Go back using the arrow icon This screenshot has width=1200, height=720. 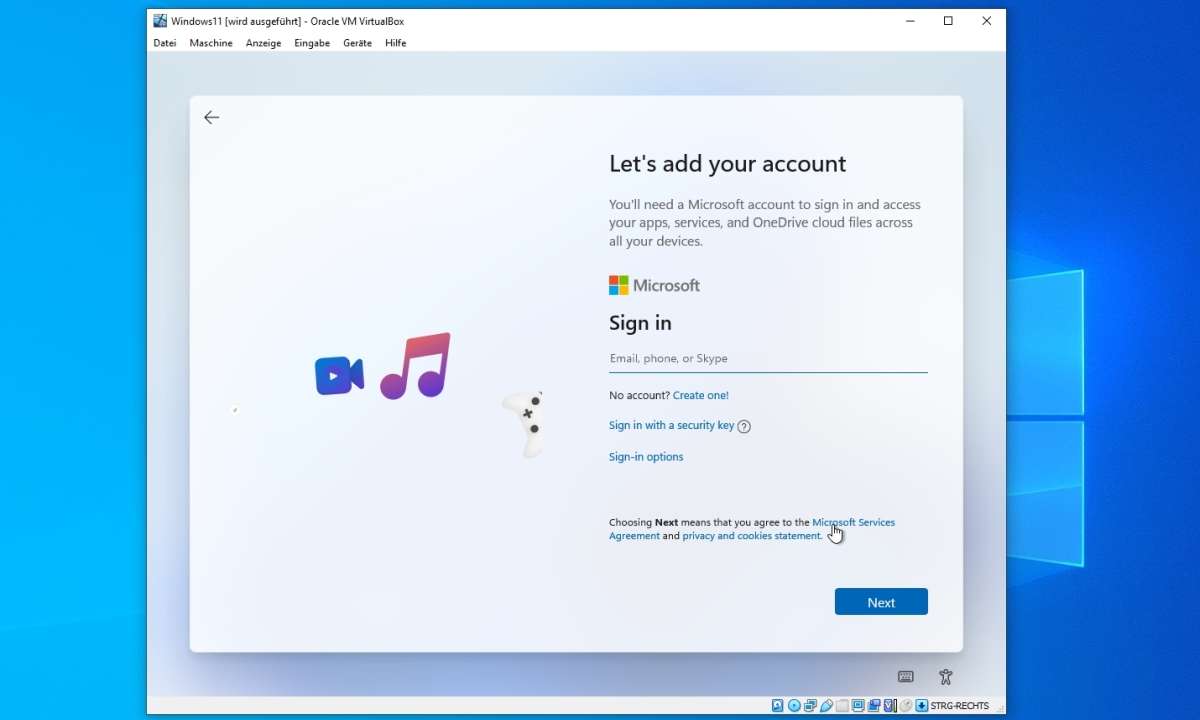point(211,117)
